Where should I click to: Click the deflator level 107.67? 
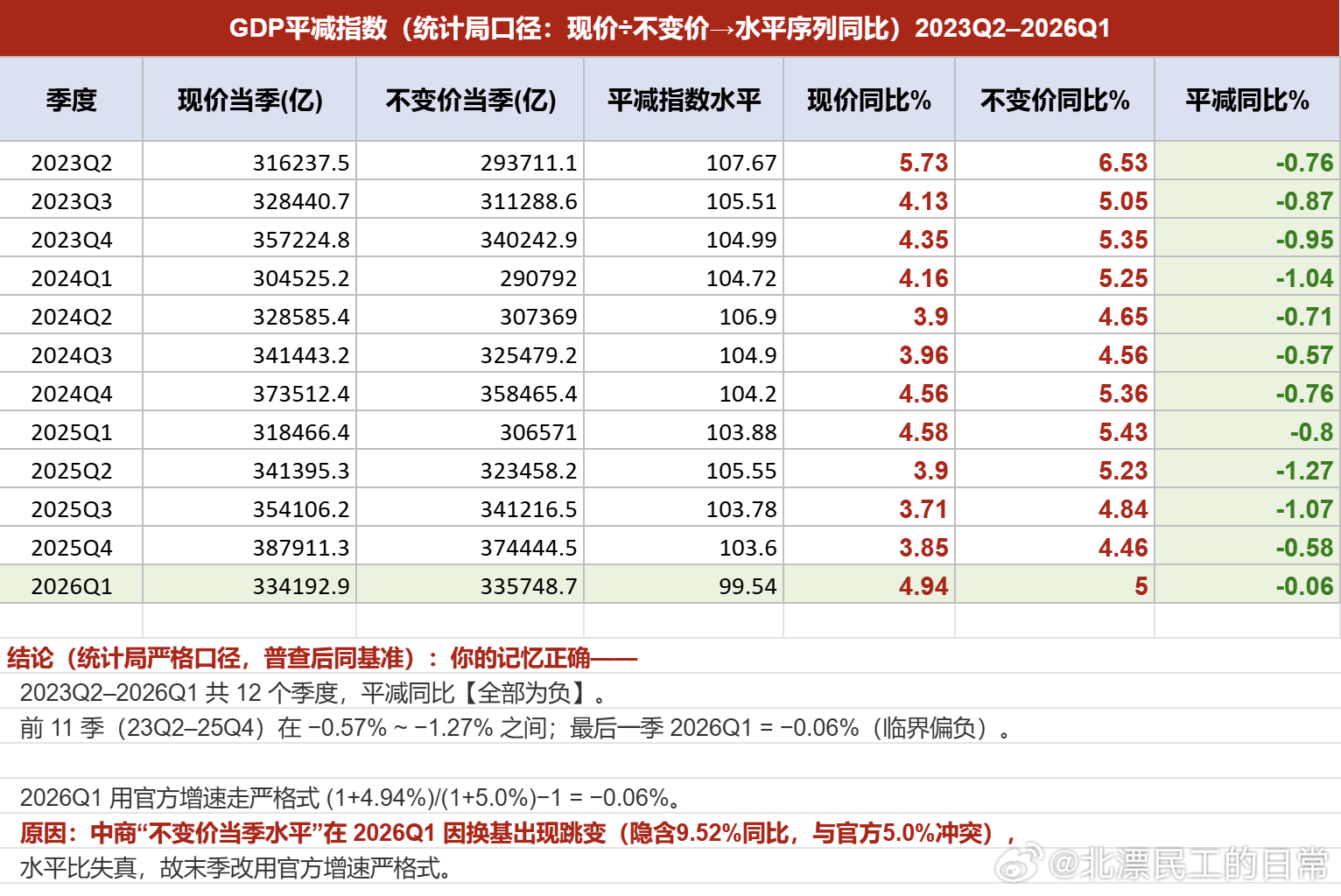(x=741, y=163)
